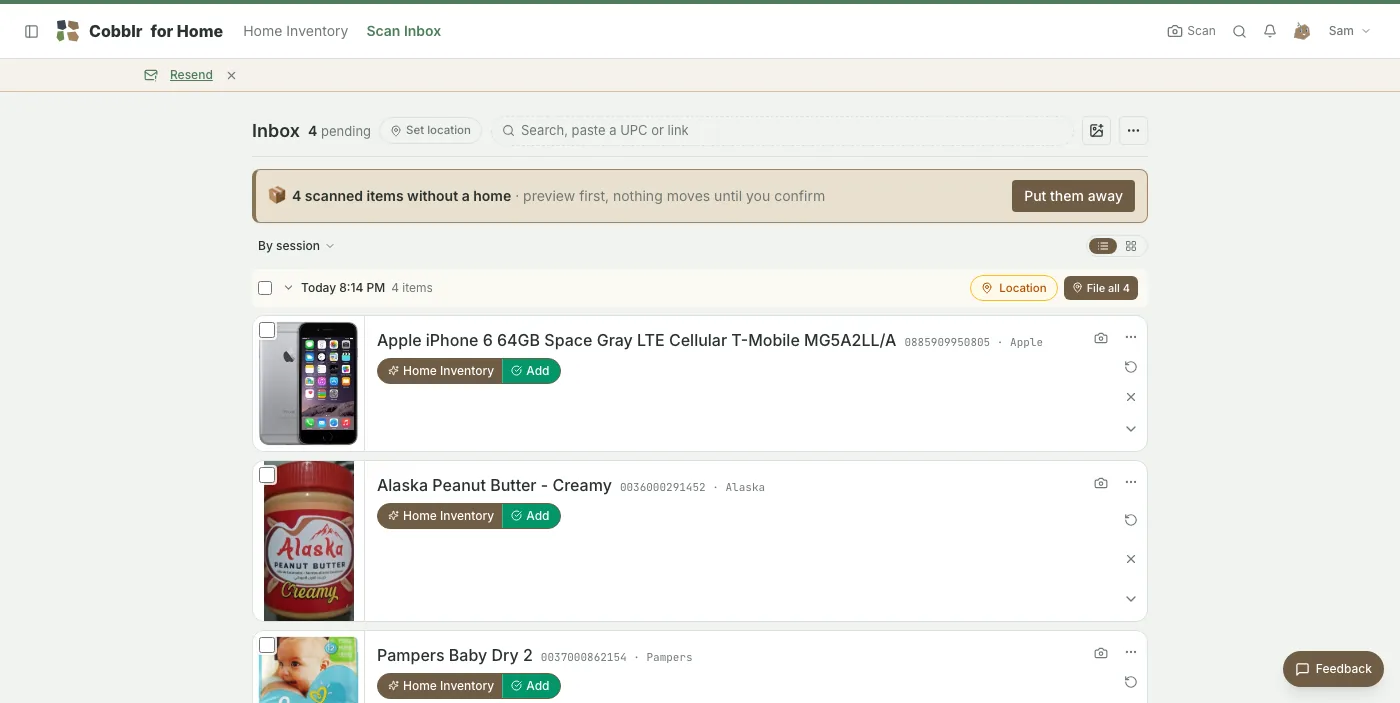
Task: Open more options for Alaska Peanut Butter
Action: (x=1131, y=483)
